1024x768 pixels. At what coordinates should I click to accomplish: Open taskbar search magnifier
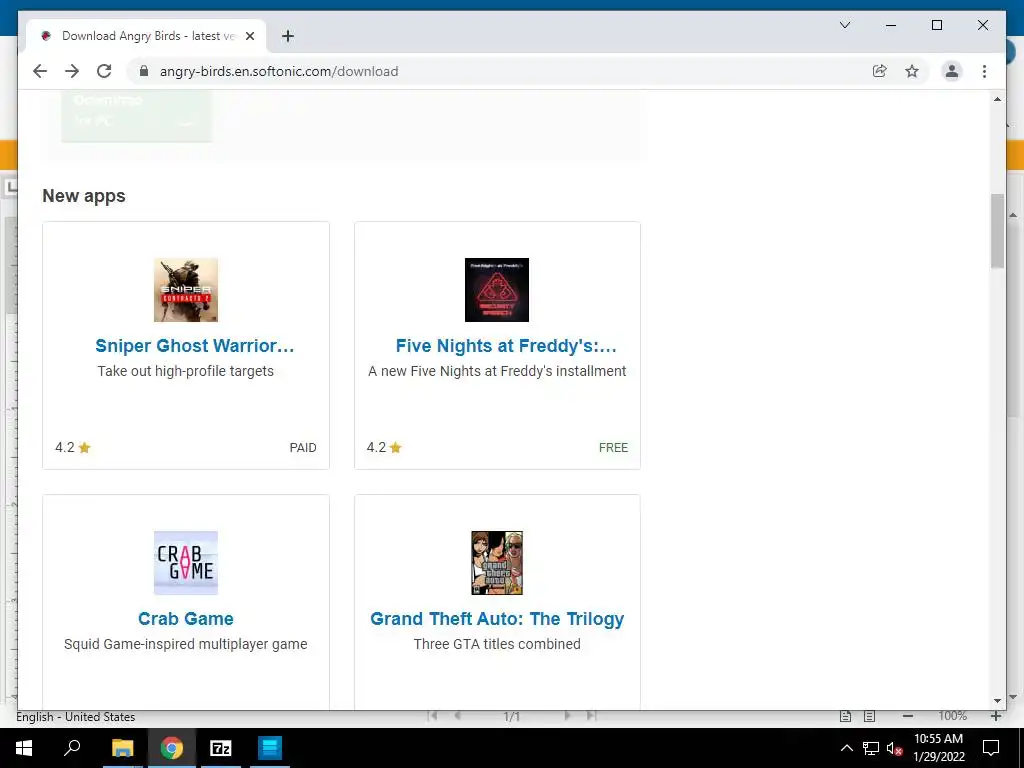click(x=72, y=748)
